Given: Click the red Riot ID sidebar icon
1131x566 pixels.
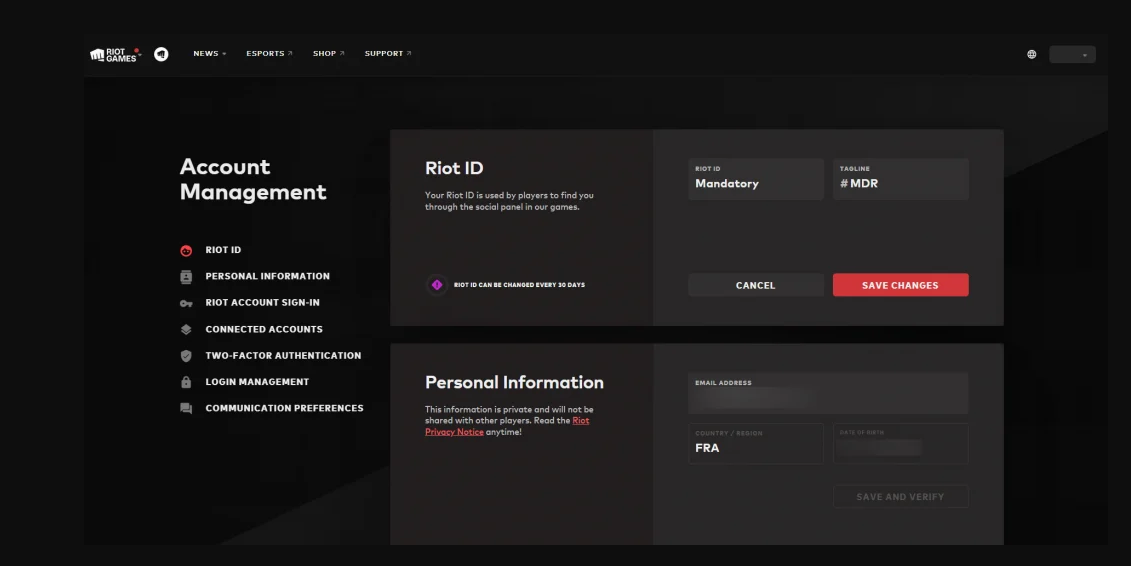Looking at the screenshot, I should click(186, 251).
